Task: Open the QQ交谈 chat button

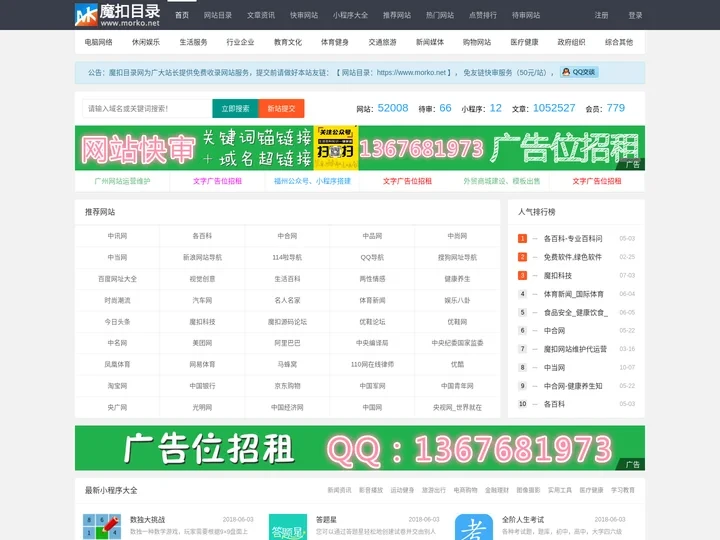Action: (x=579, y=72)
